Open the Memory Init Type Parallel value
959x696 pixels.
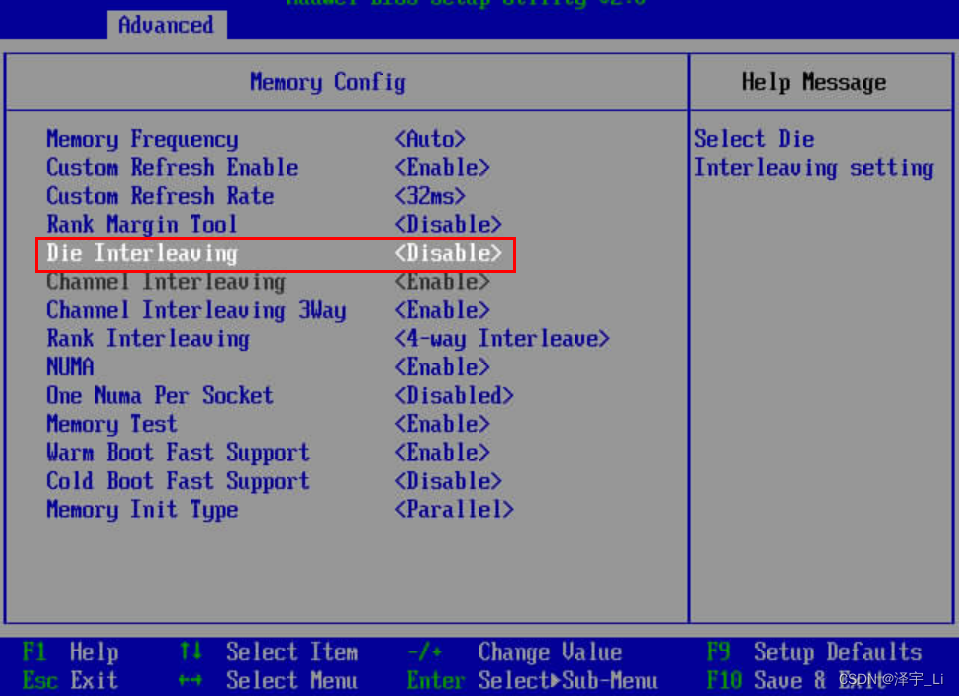click(x=454, y=509)
